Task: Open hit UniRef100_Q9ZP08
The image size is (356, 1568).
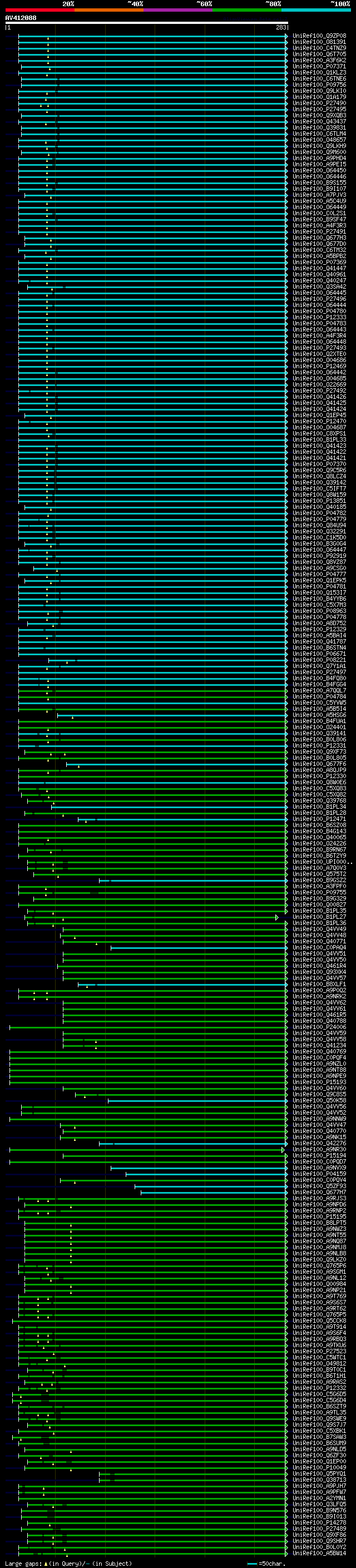Action: coord(319,36)
